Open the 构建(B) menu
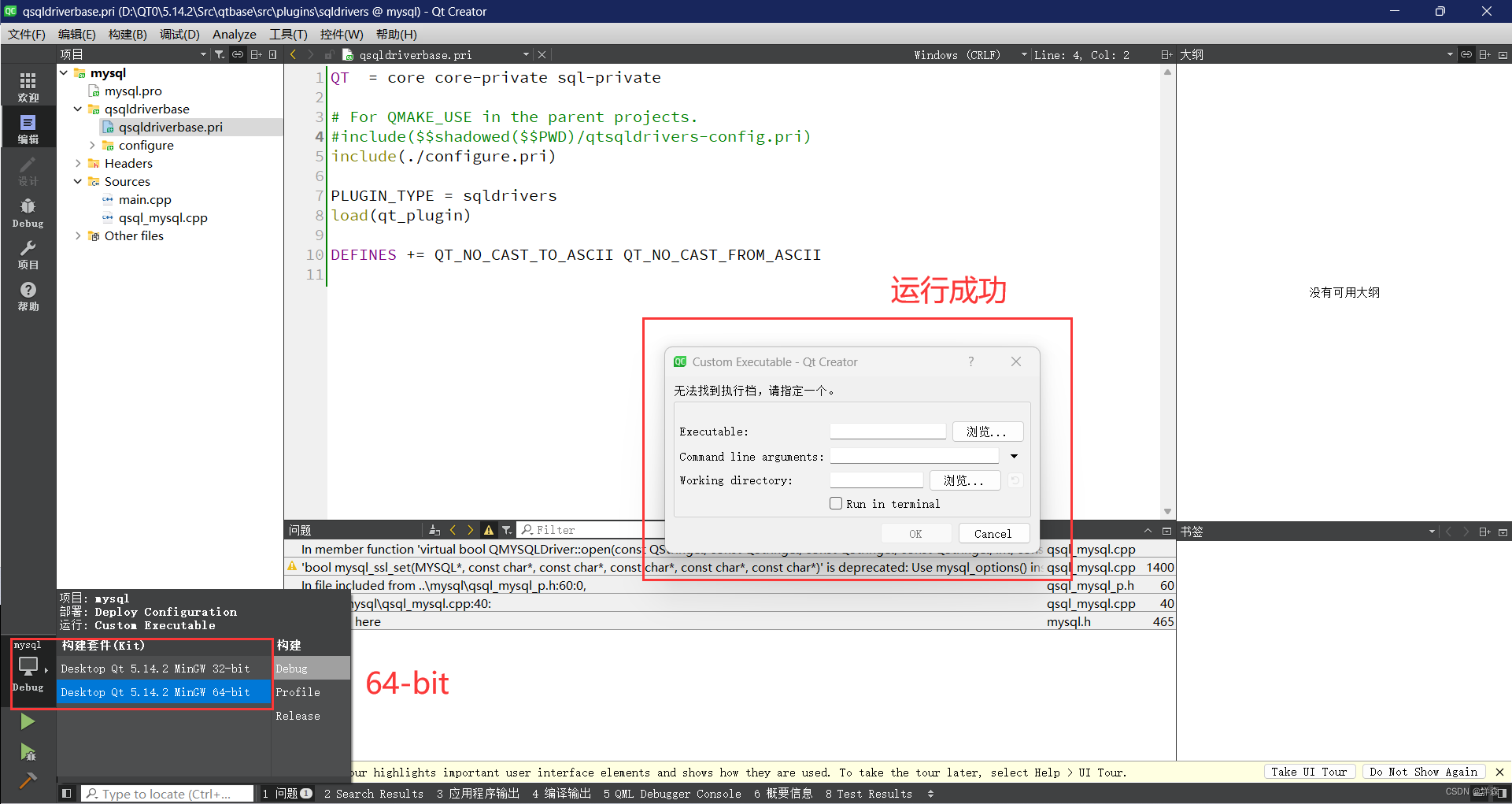The image size is (1512, 804). [x=128, y=34]
